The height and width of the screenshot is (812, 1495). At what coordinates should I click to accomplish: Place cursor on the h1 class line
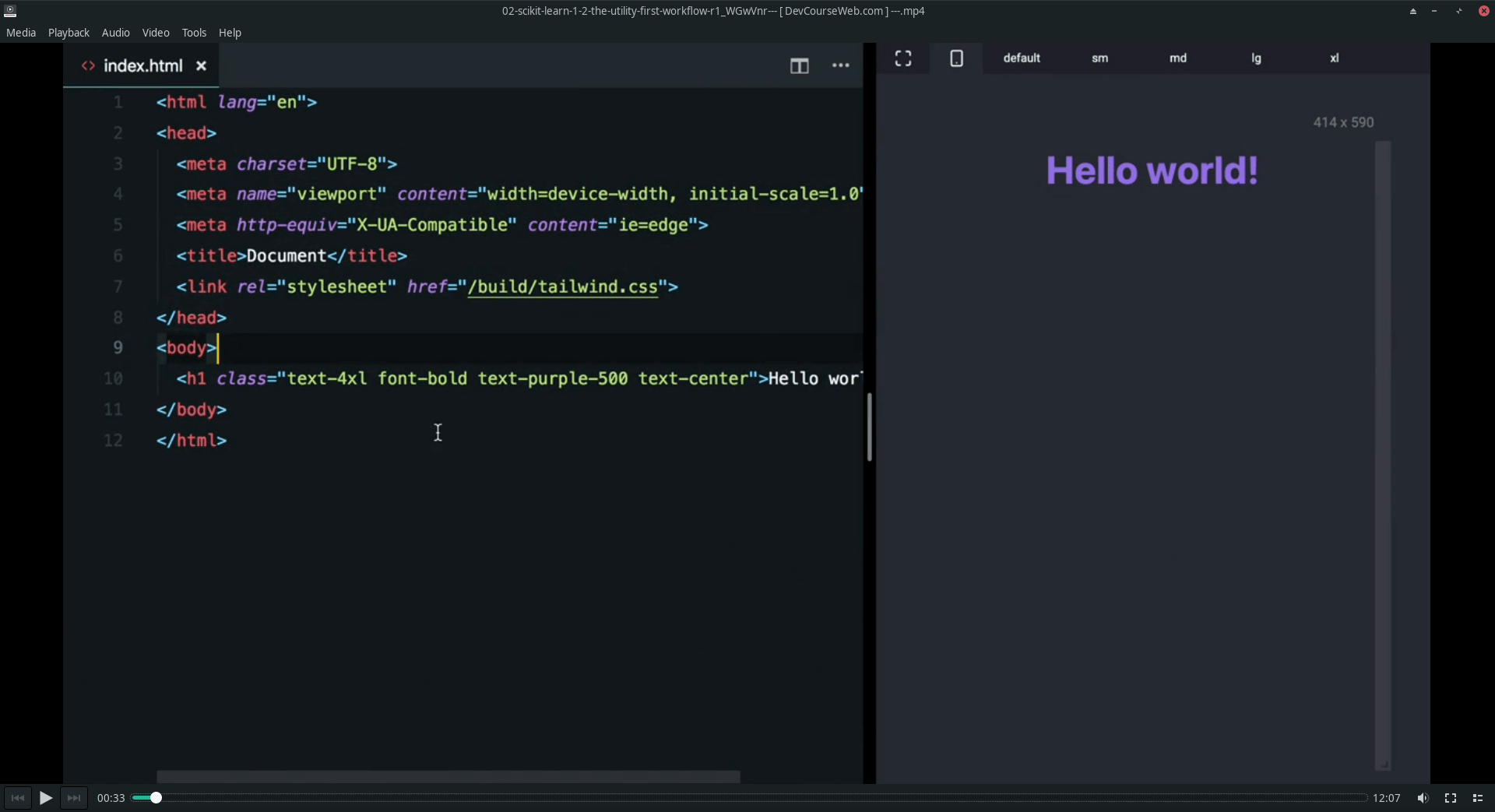point(519,379)
